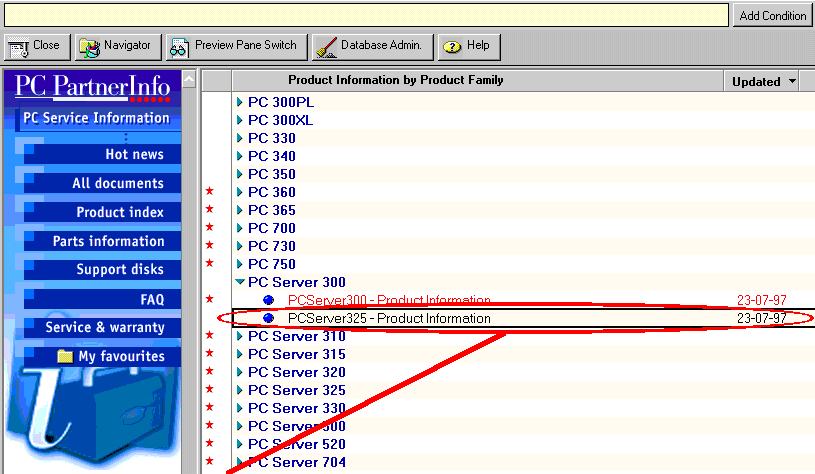Click the blue bullet beside PCServer325 document
The width and height of the screenshot is (815, 474).
click(x=268, y=318)
